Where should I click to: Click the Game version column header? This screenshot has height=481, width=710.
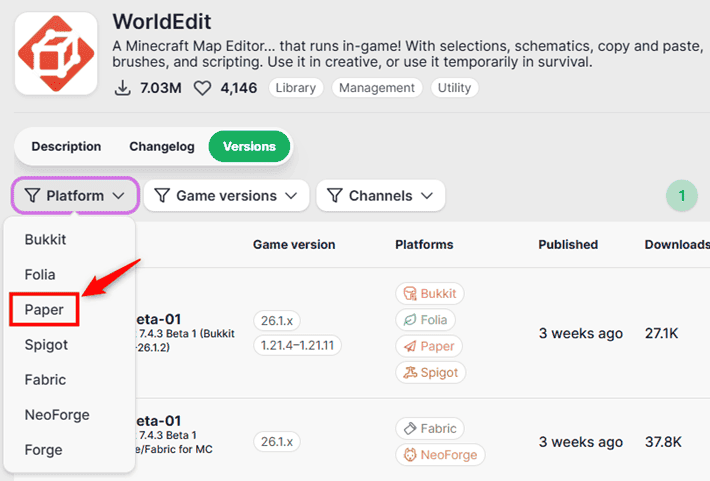pyautogui.click(x=294, y=245)
